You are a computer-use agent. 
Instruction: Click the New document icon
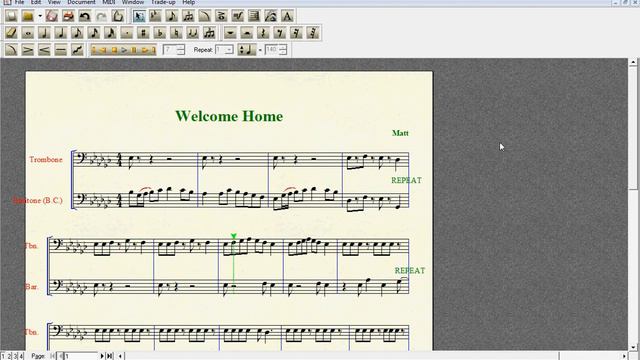[x=11, y=16]
